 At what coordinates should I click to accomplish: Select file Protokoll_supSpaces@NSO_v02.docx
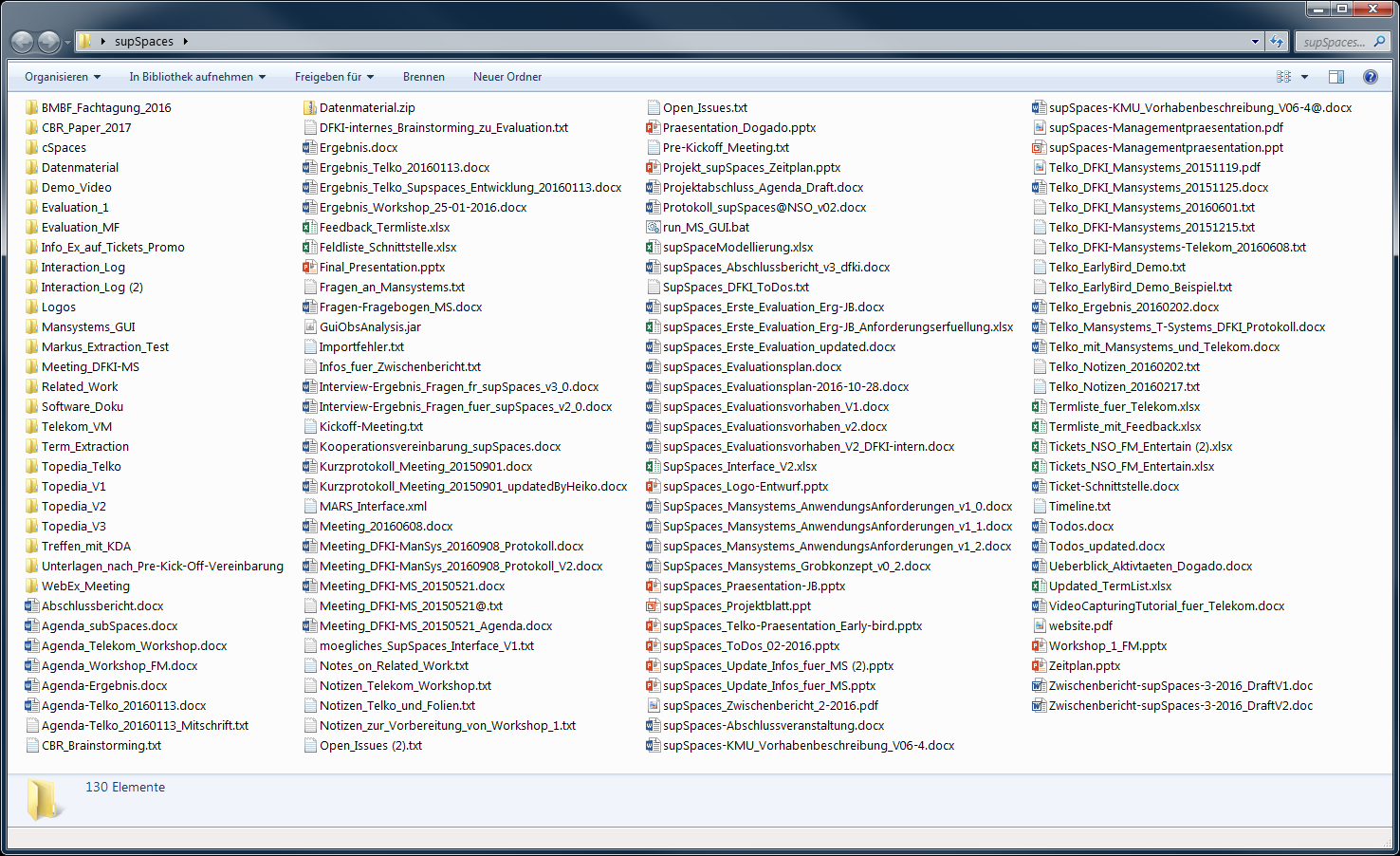click(x=756, y=208)
